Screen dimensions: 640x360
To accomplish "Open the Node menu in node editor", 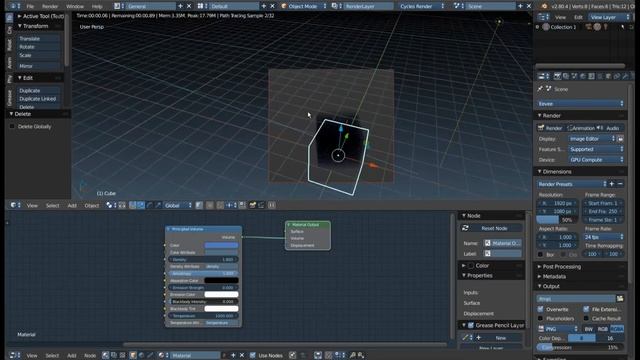I will [x=90, y=356].
